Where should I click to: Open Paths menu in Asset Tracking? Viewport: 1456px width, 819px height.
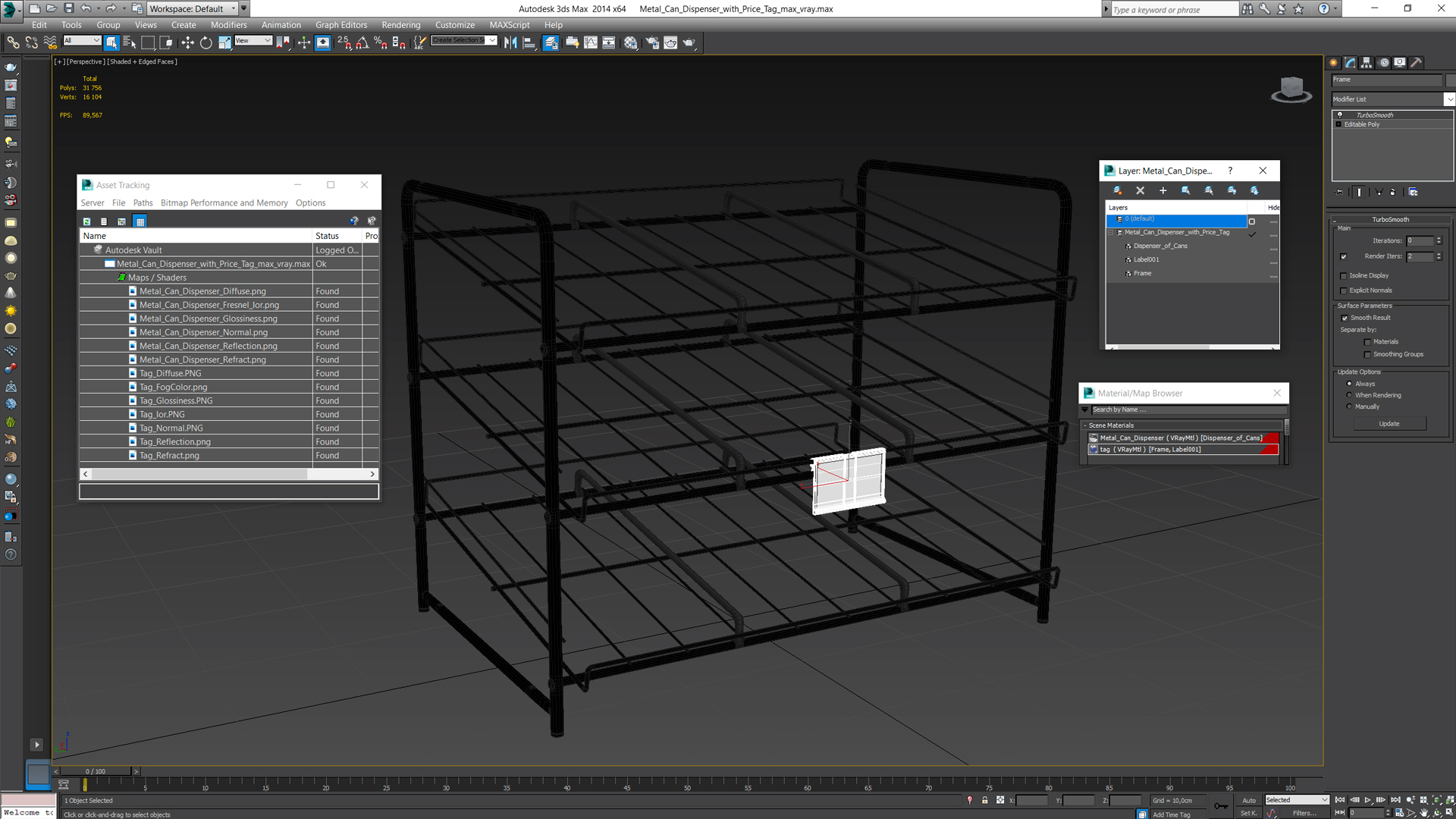[143, 203]
